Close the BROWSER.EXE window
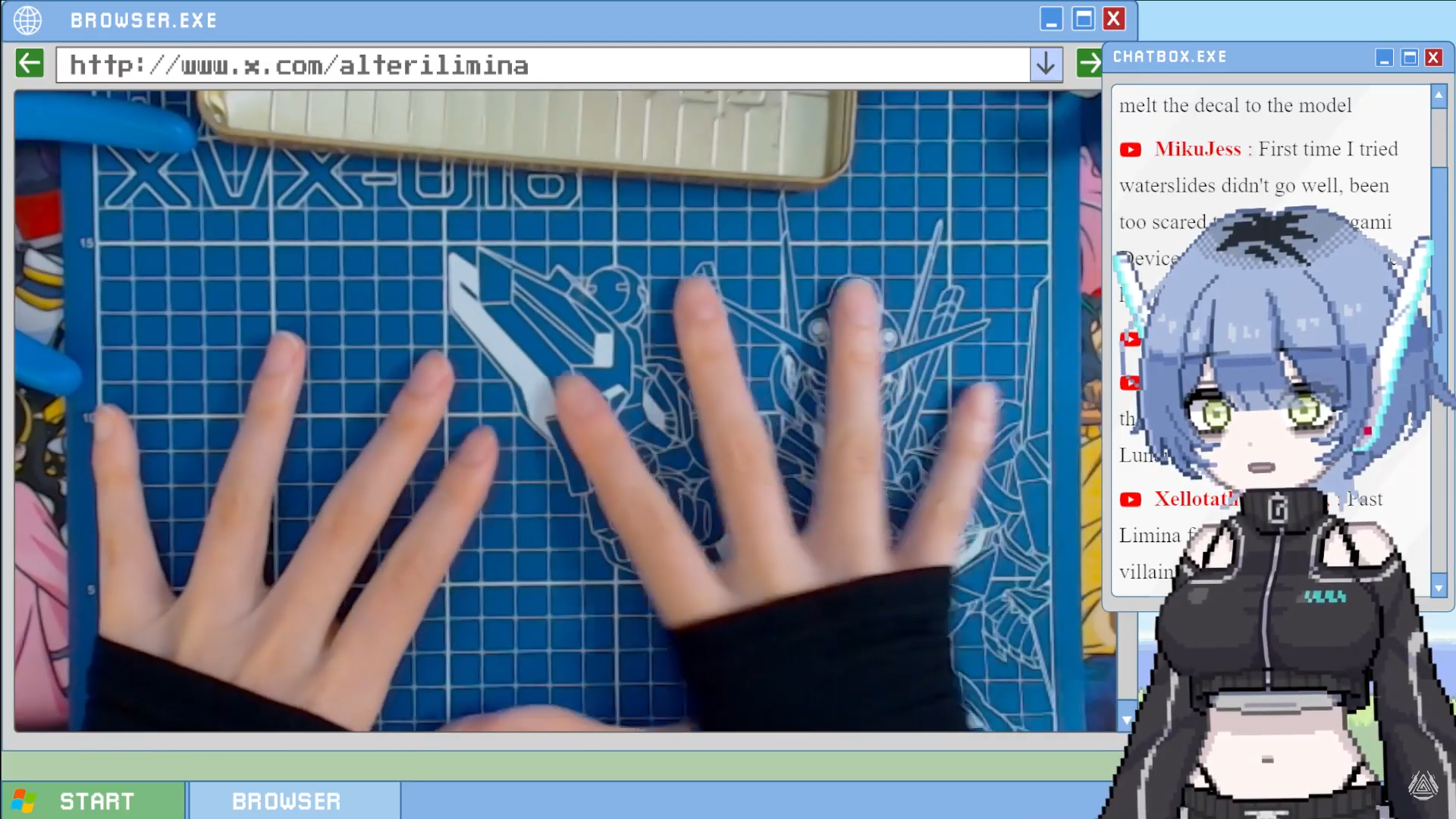 [x=1114, y=19]
